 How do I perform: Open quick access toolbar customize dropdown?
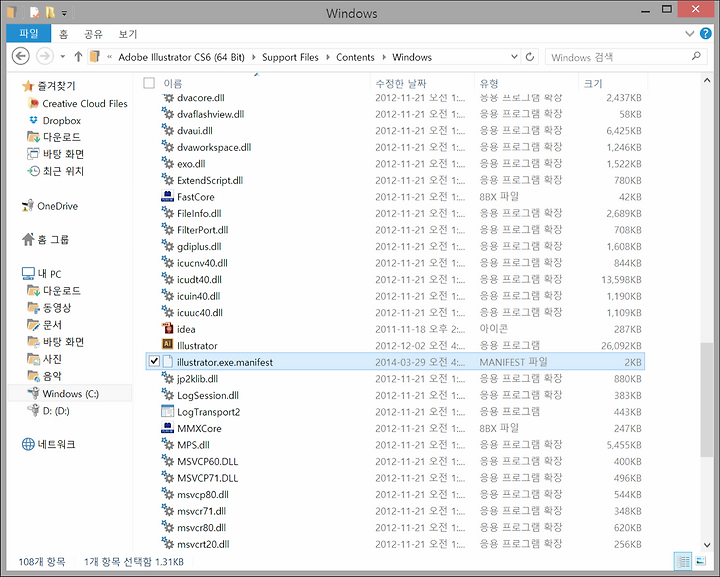coord(64,13)
